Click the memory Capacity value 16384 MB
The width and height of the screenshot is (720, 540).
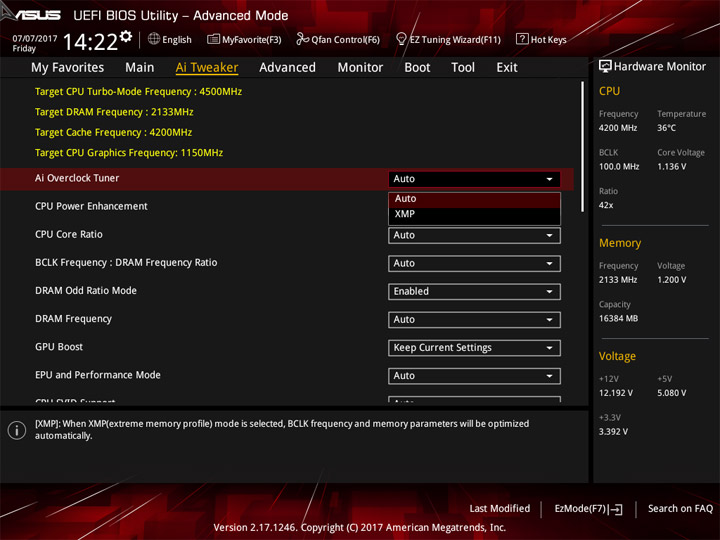coord(619,319)
